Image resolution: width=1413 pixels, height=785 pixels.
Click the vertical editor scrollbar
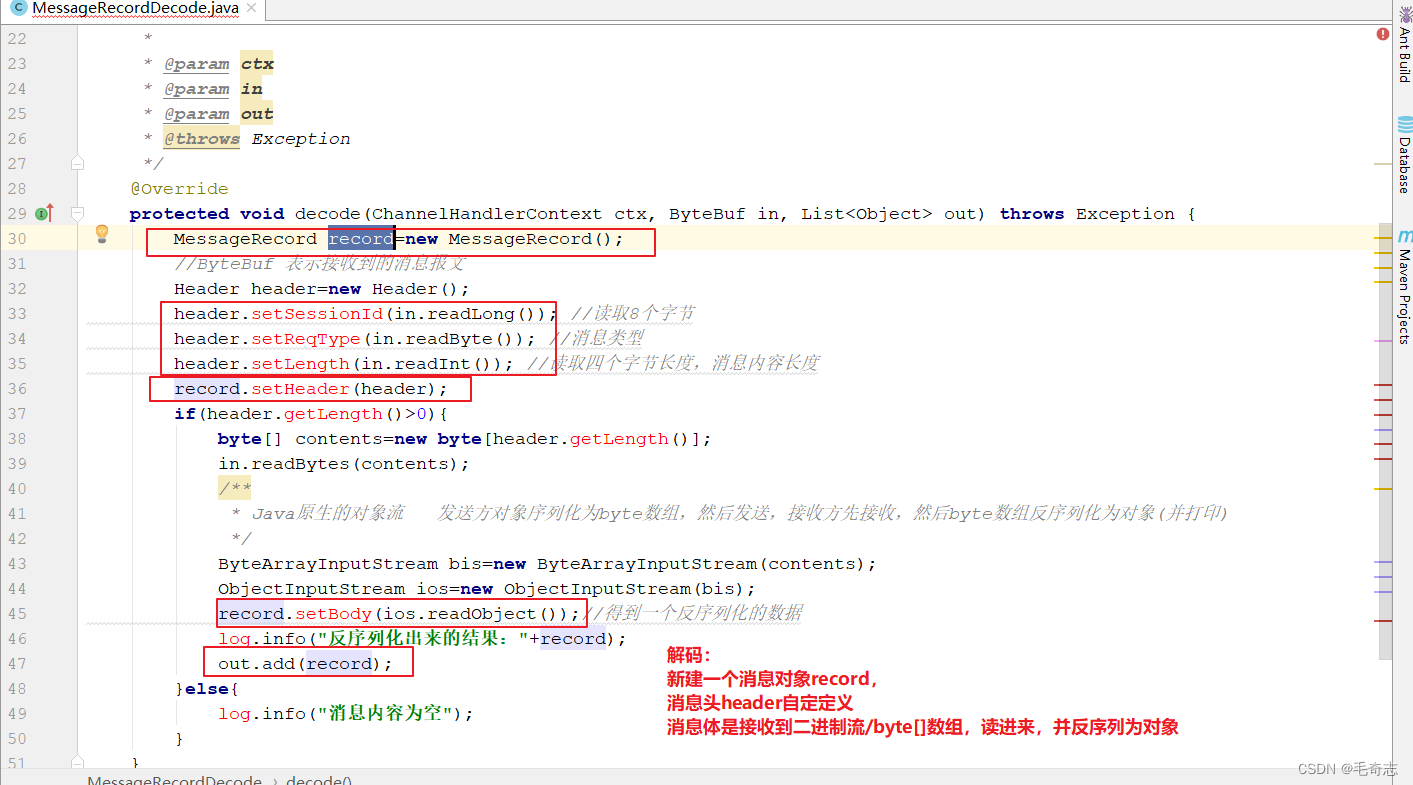tap(1384, 440)
